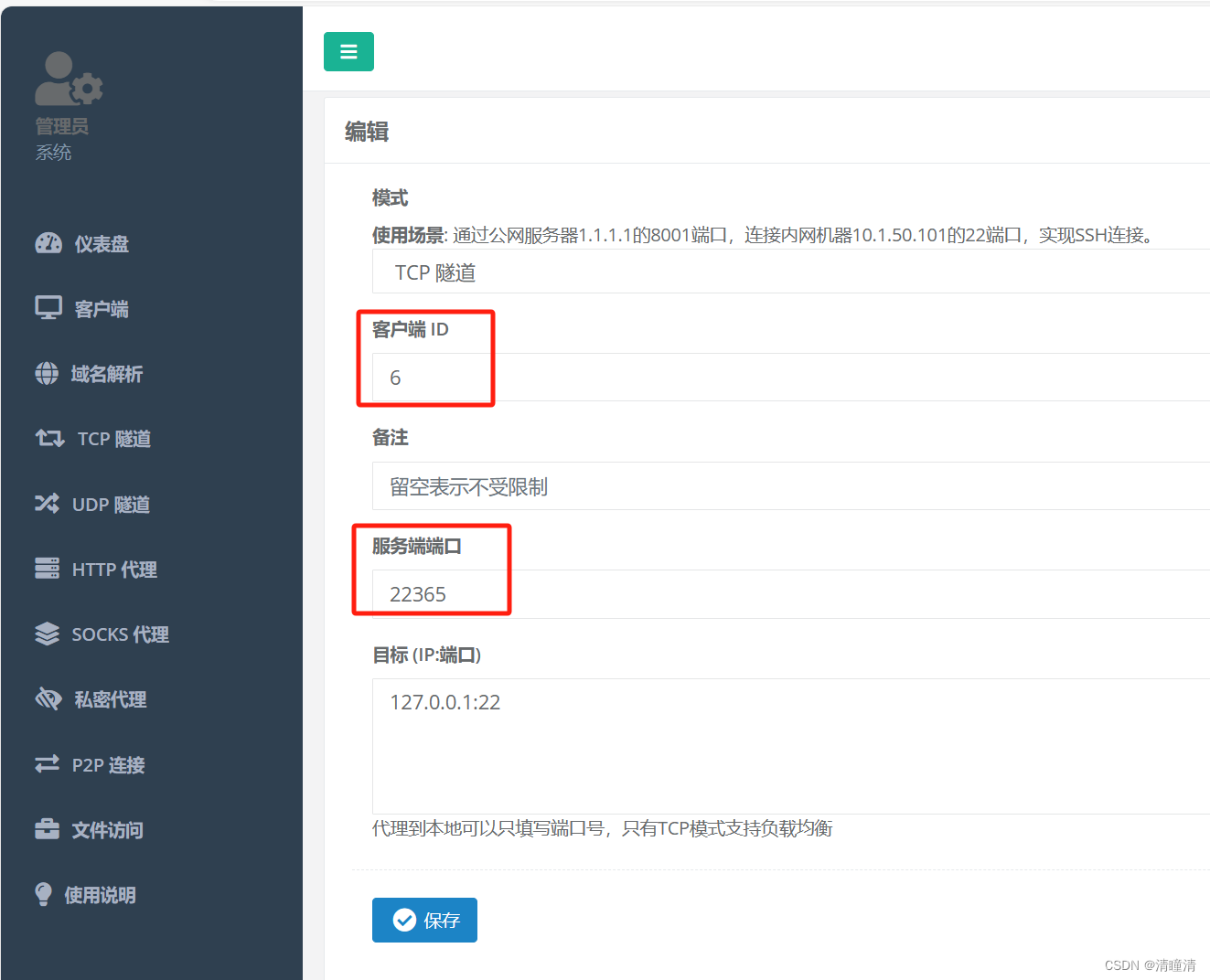Focus the 备注 remark input field
The width and height of the screenshot is (1210, 980).
click(x=791, y=485)
